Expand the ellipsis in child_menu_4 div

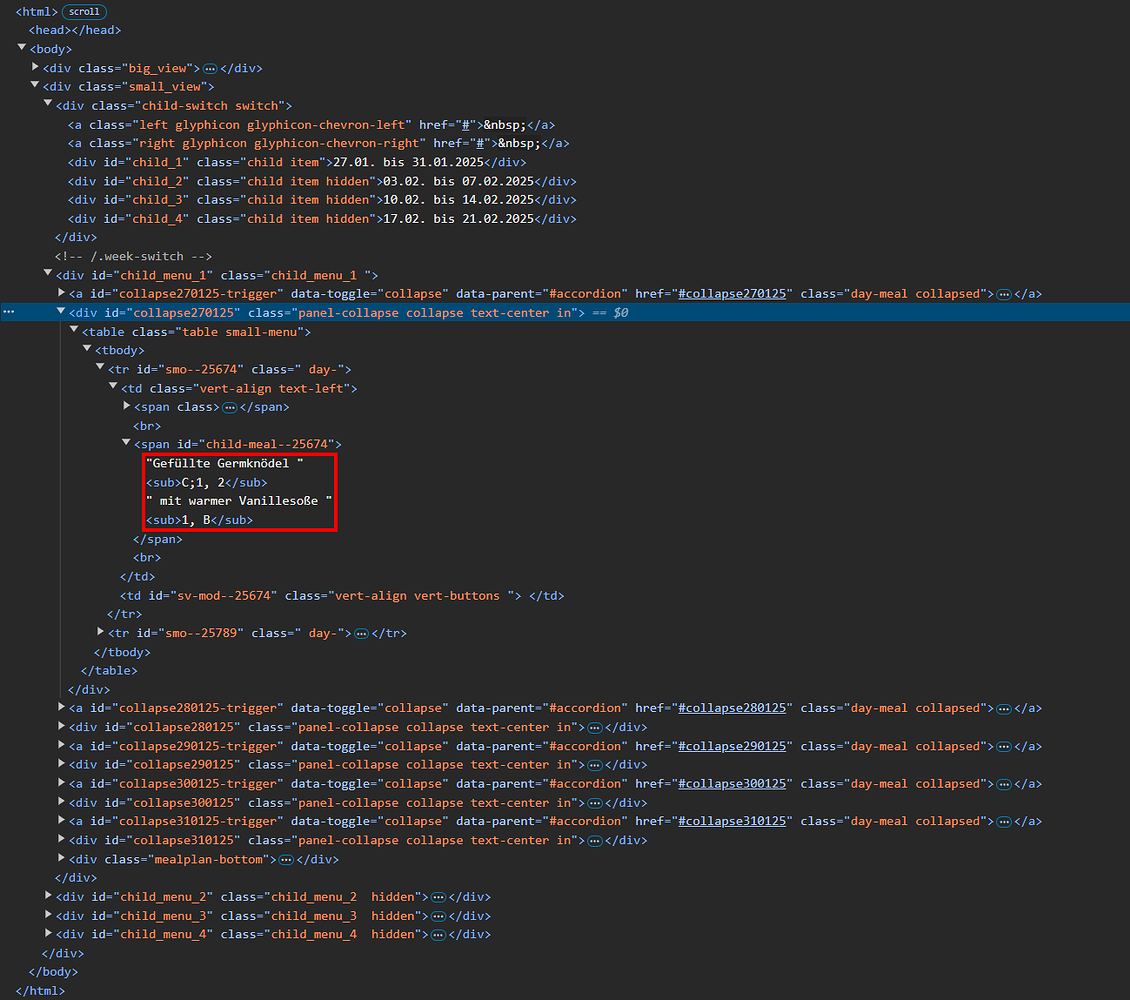(439, 933)
